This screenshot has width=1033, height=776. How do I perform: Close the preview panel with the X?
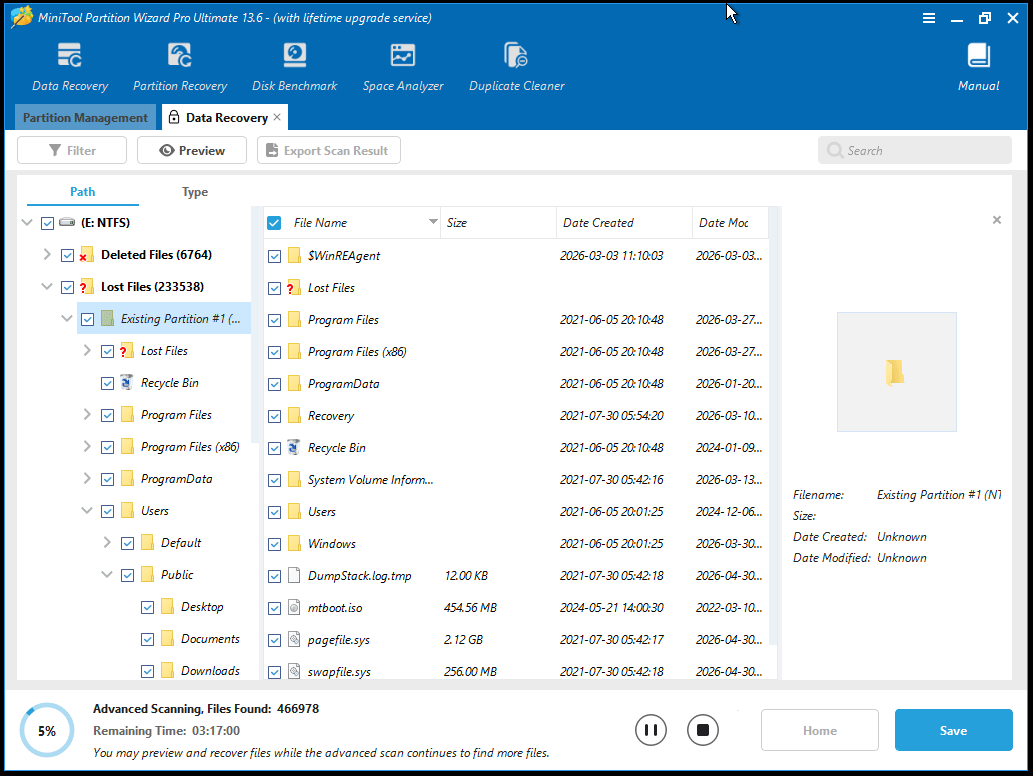[x=997, y=220]
